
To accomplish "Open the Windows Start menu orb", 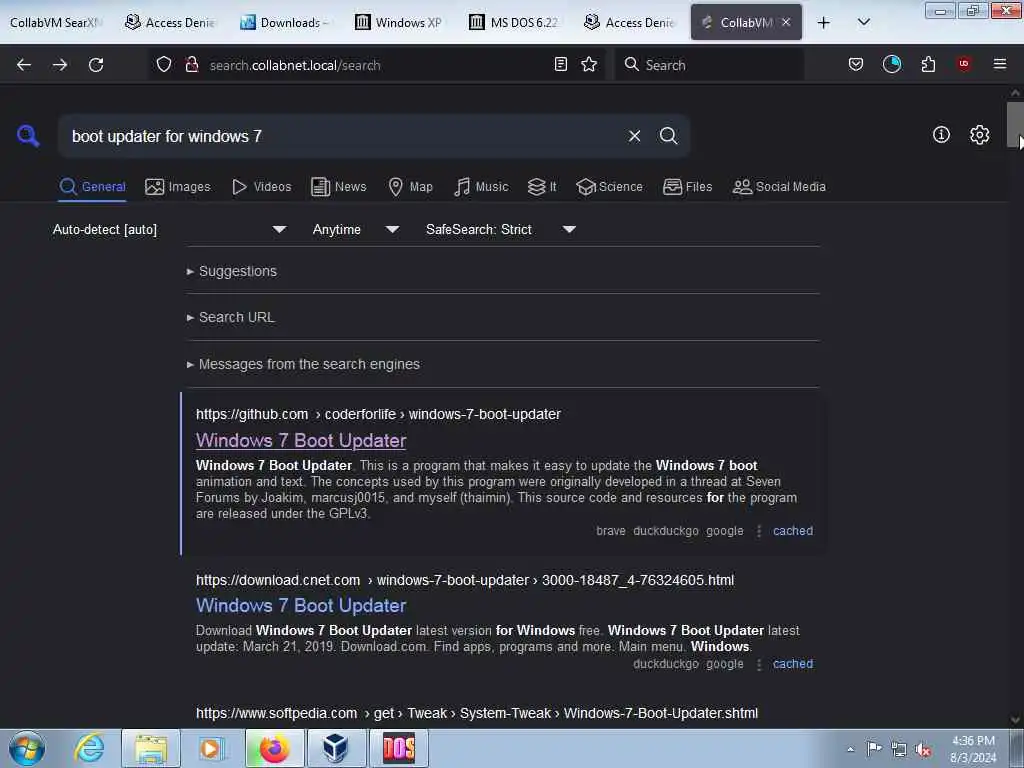I will coord(27,748).
